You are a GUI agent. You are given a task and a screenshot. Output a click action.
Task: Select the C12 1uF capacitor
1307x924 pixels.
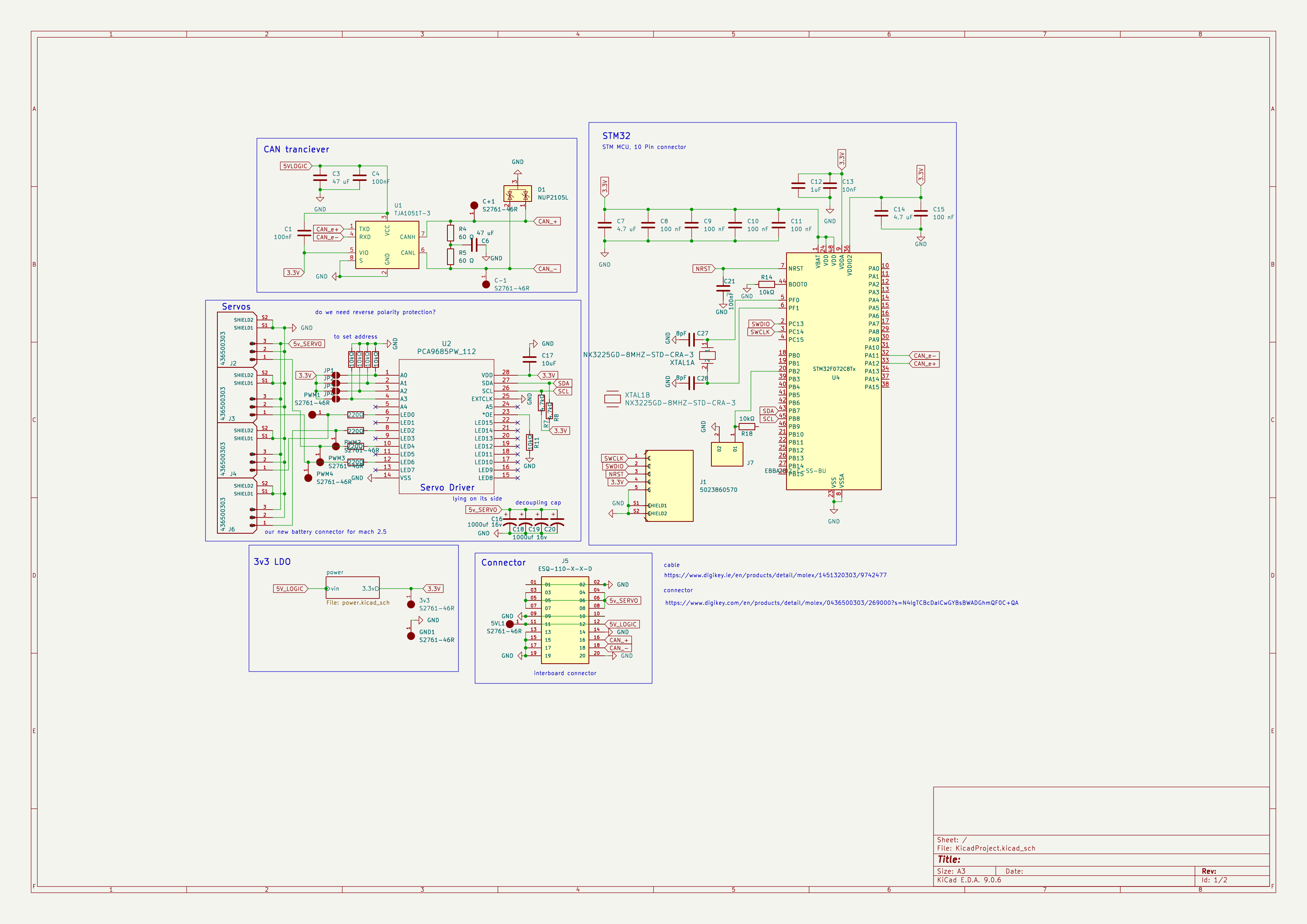(x=799, y=186)
